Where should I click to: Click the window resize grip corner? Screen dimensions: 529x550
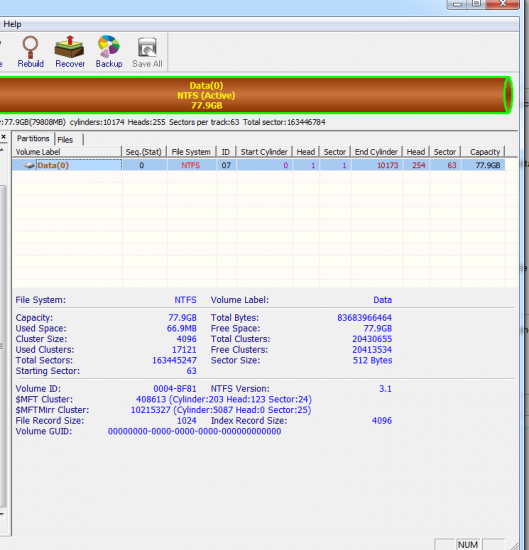(514, 545)
